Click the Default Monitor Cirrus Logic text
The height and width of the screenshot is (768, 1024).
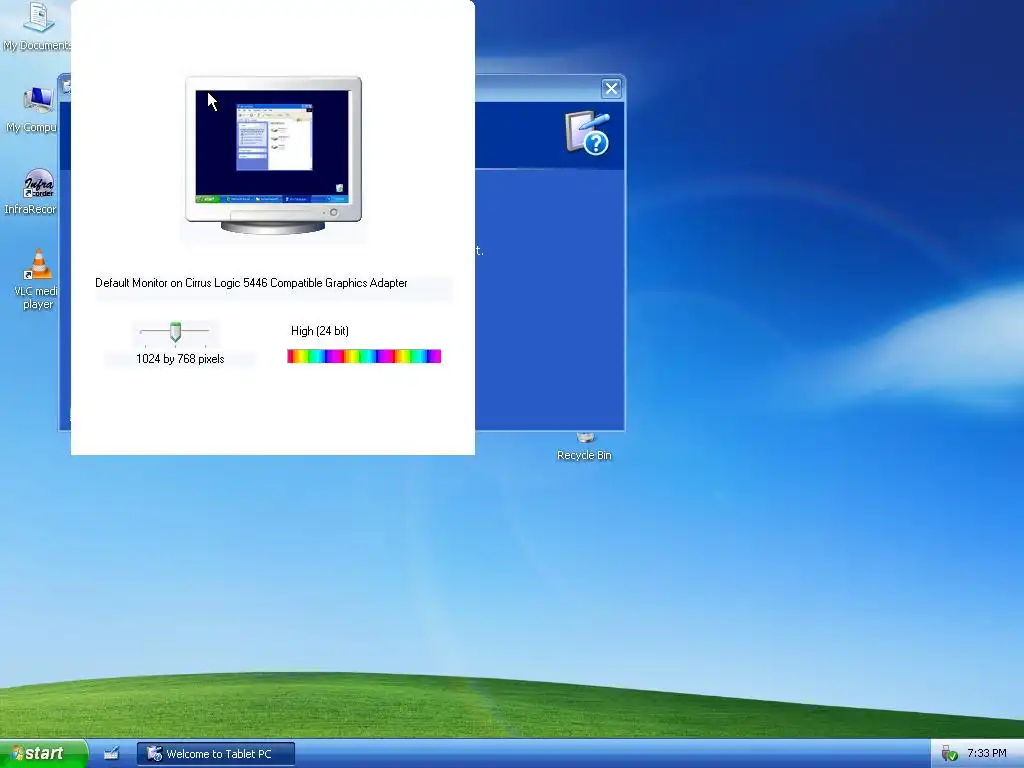tap(251, 283)
